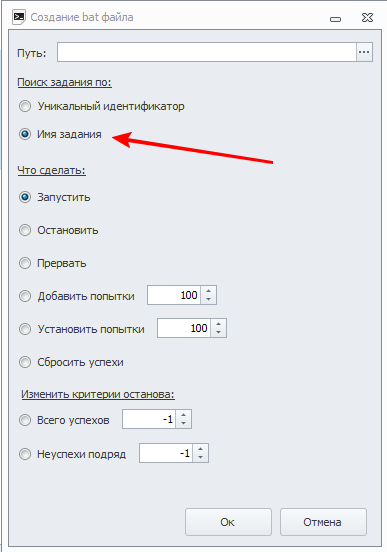Select Имя задания radio option
Image resolution: width=387 pixels, height=552 pixels.
[25, 134]
